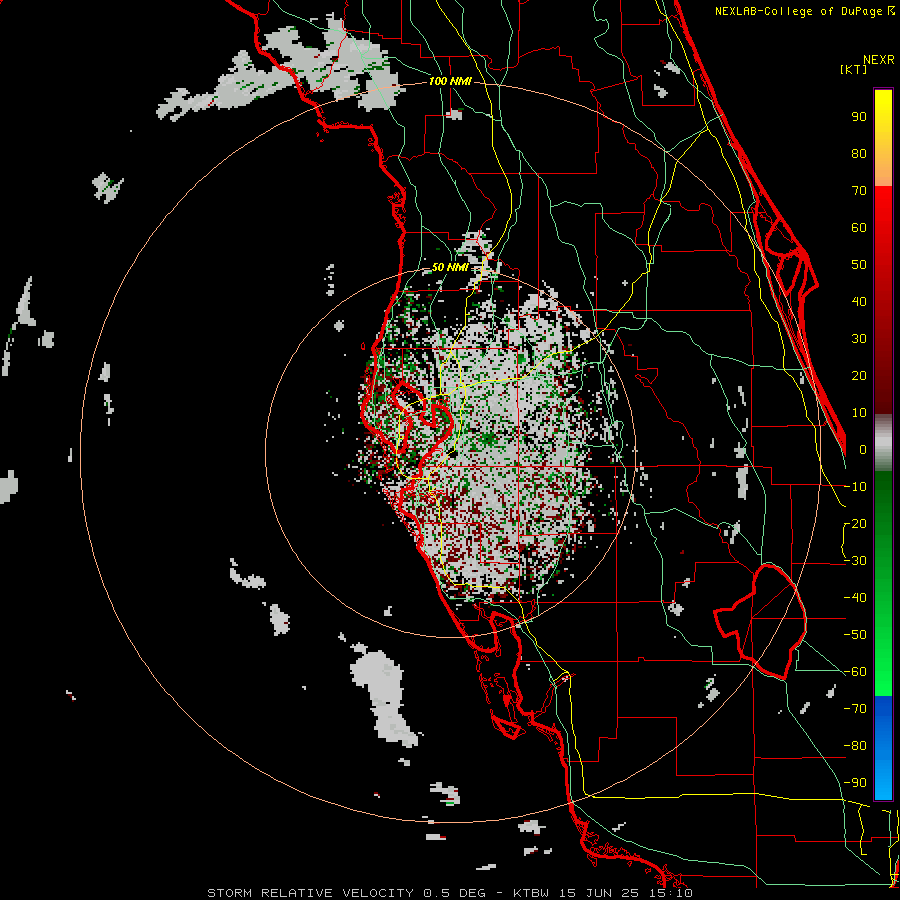Image resolution: width=900 pixels, height=900 pixels.
Task: Click the positive 90 knot scale label
Action: click(859, 117)
